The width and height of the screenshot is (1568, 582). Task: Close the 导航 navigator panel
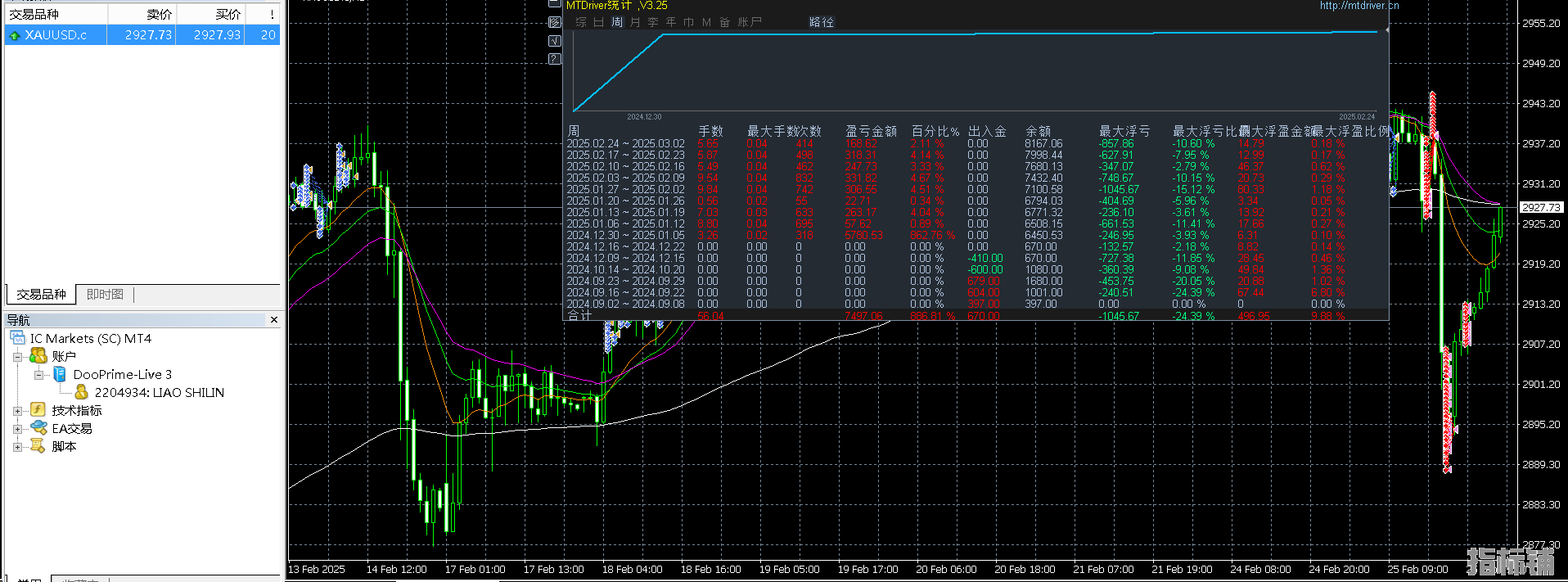274,319
